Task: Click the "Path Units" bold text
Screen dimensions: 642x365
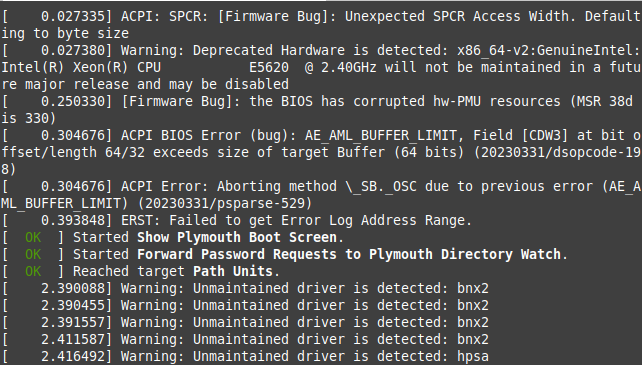Action: pos(233,272)
